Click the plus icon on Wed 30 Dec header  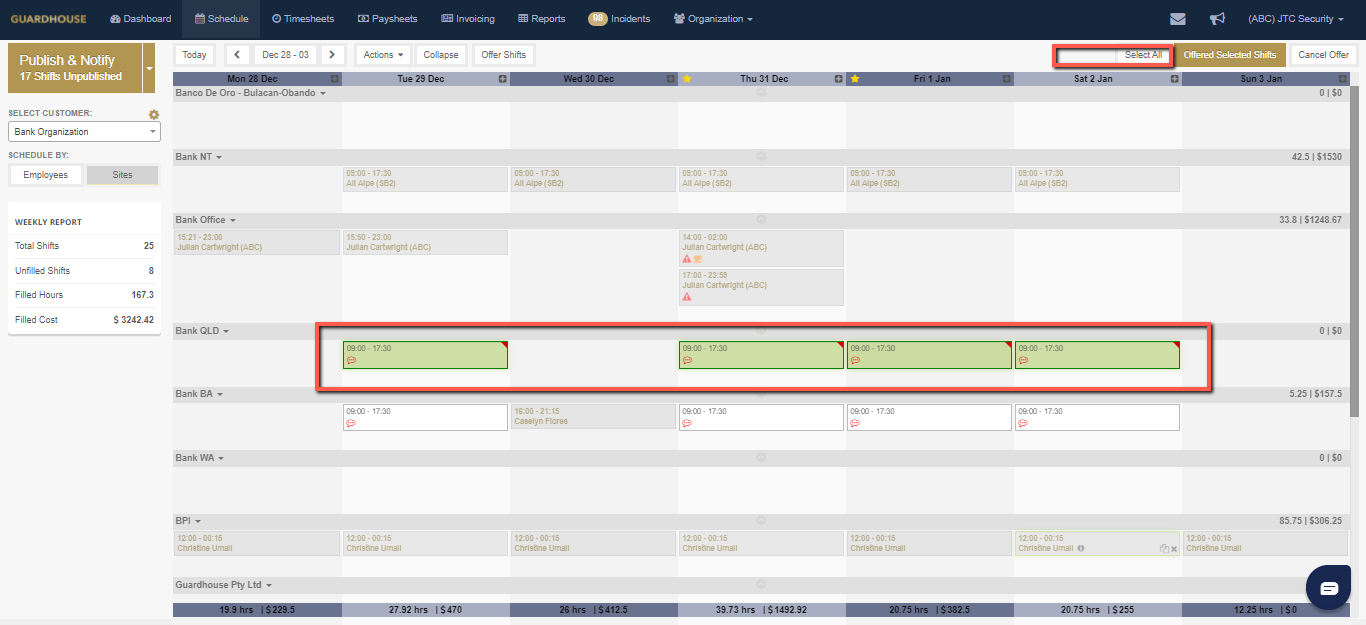[x=671, y=79]
